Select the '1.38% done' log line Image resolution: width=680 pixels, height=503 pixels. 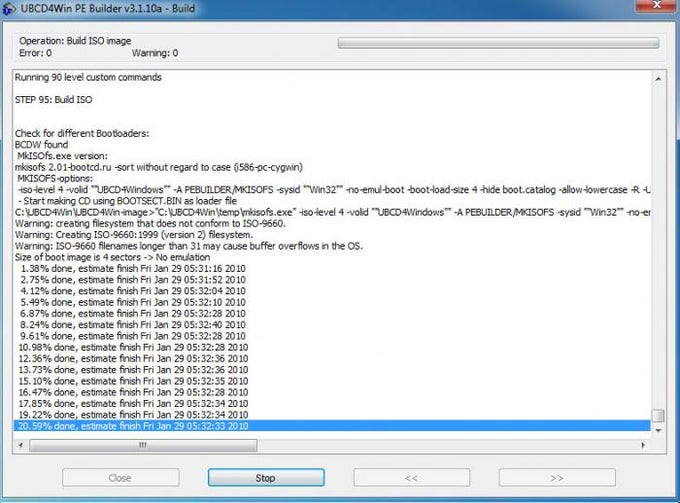[332, 268]
